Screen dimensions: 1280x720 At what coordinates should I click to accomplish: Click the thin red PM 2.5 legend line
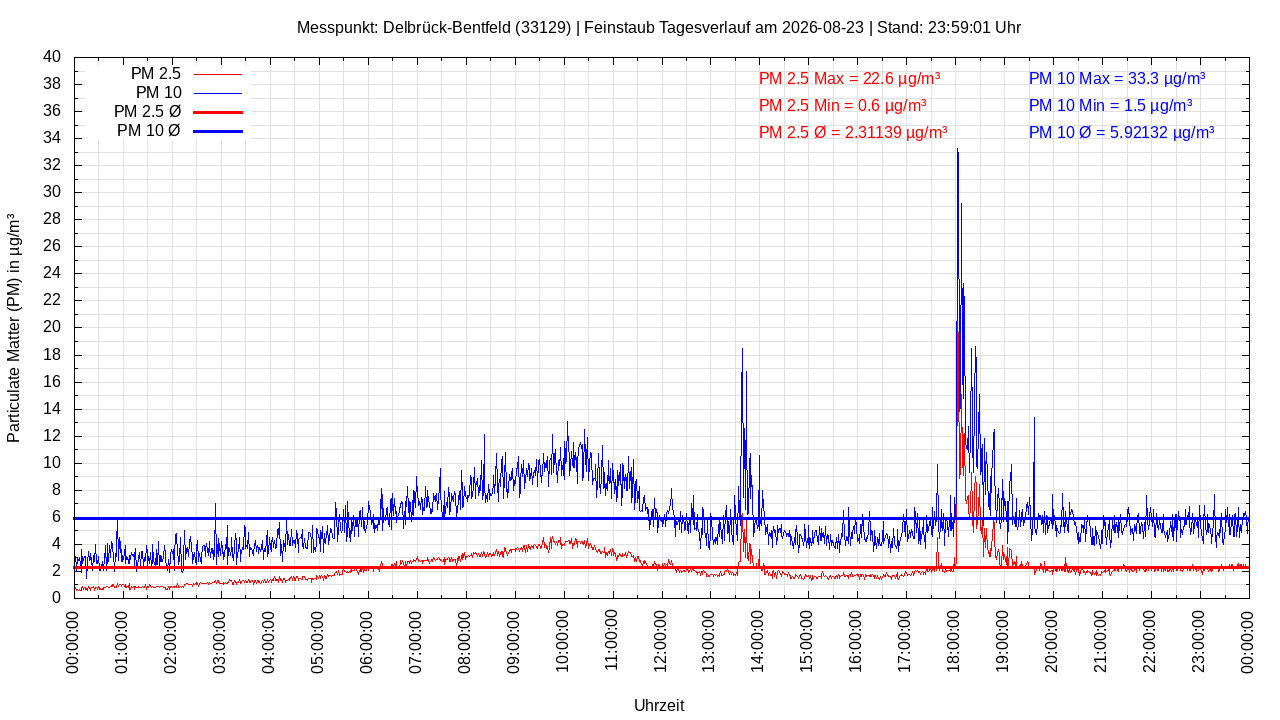pos(218,74)
